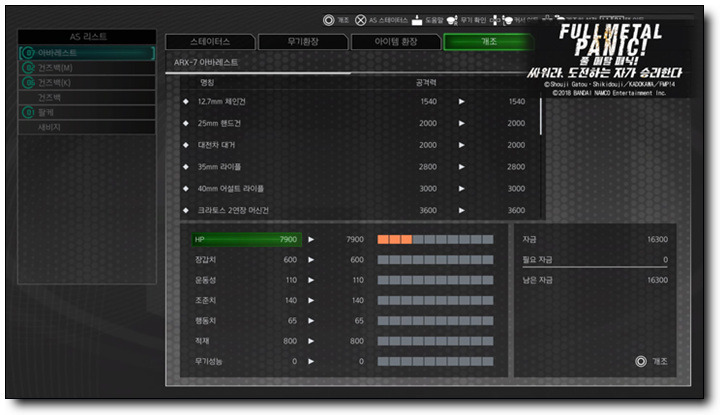Click the arrow in the 12.7mm 체인건 row

[x=461, y=101]
